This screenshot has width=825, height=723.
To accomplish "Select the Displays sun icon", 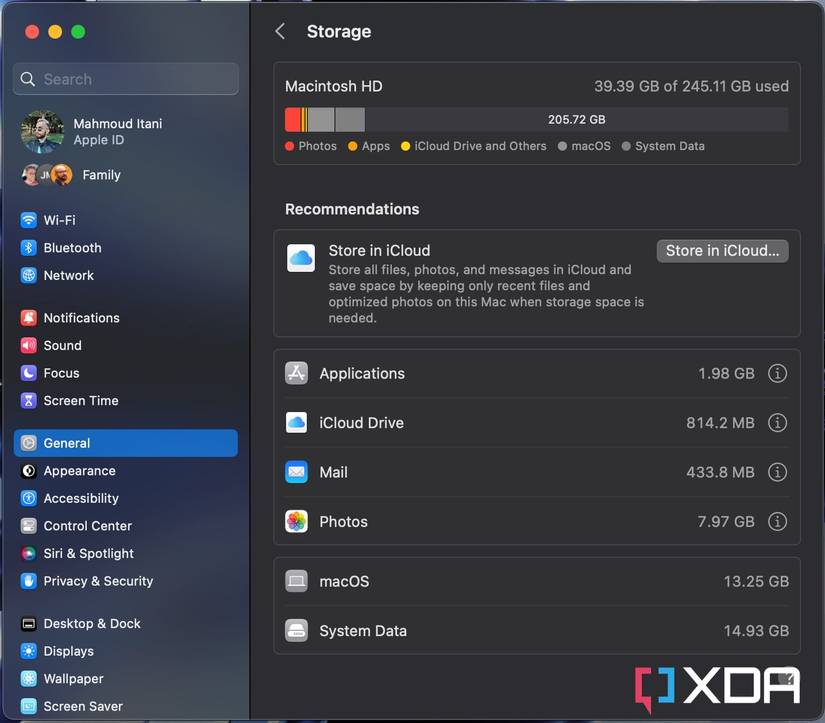I will point(28,651).
